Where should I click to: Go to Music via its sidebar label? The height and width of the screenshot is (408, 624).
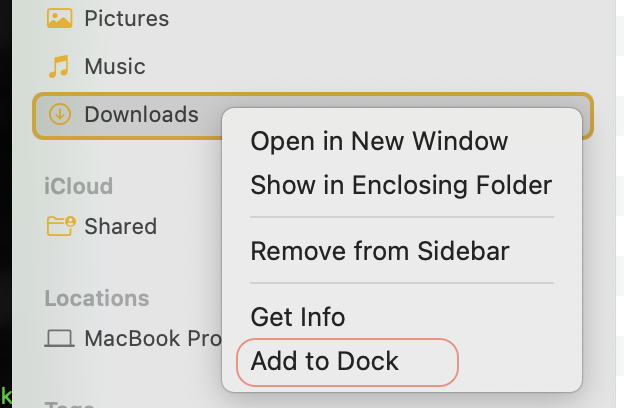[x=114, y=67]
